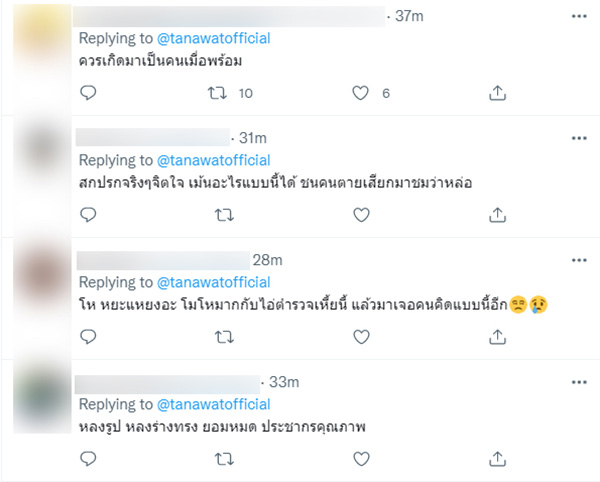Share the tweet posted 37m ago
600x482 pixels.
[x=497, y=93]
